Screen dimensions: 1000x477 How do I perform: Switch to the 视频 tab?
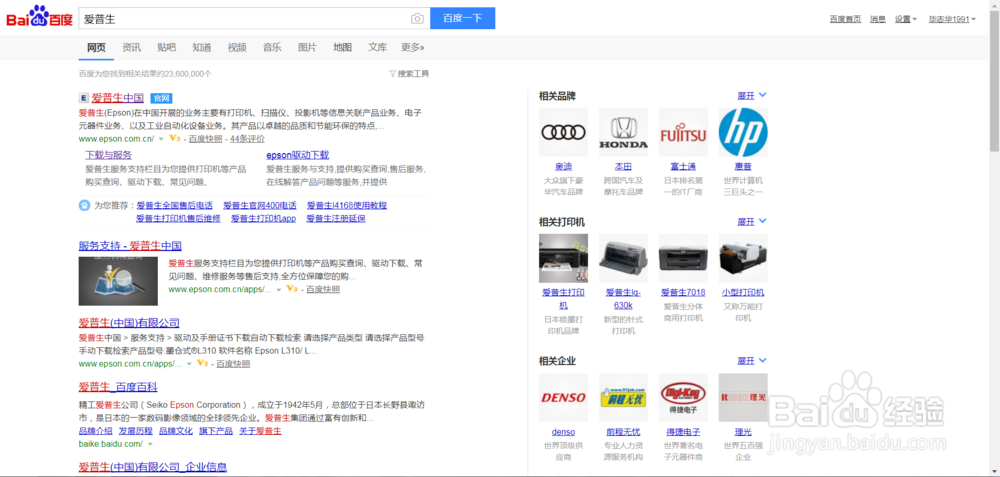click(x=237, y=47)
